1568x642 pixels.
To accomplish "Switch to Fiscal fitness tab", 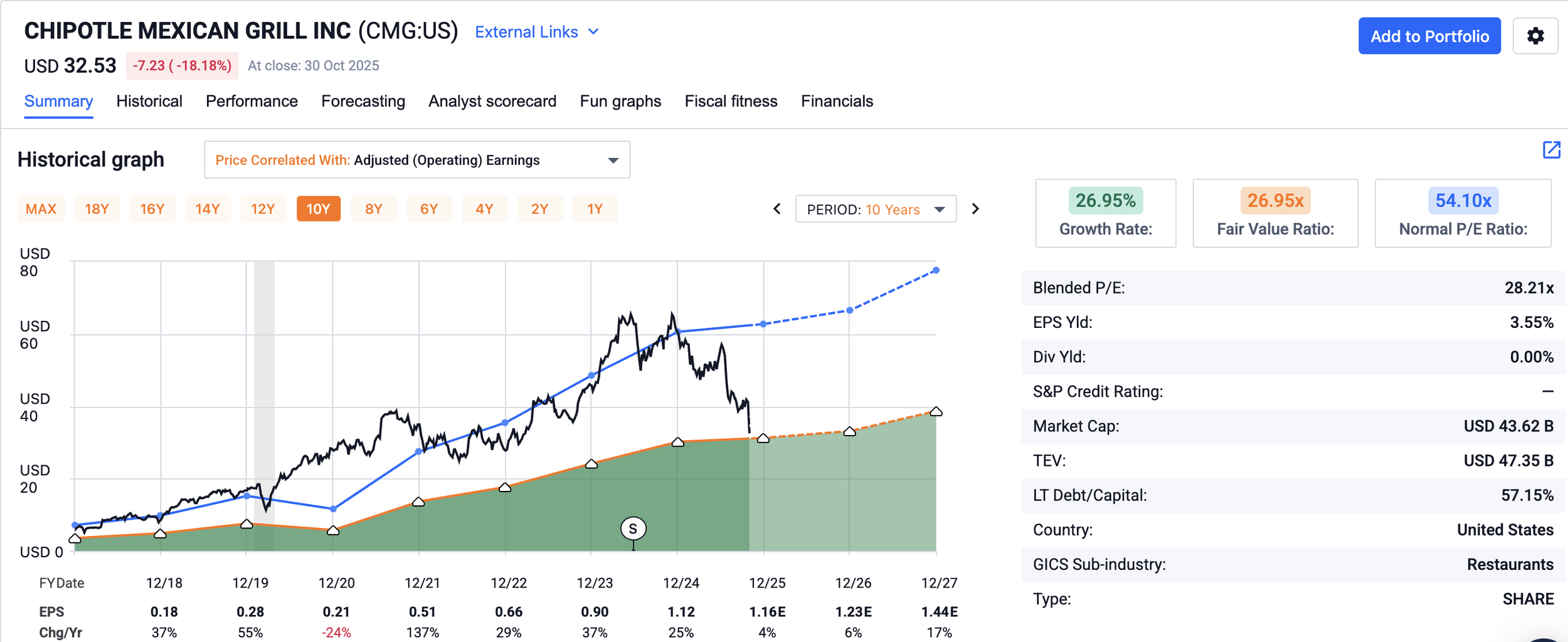I will click(731, 102).
